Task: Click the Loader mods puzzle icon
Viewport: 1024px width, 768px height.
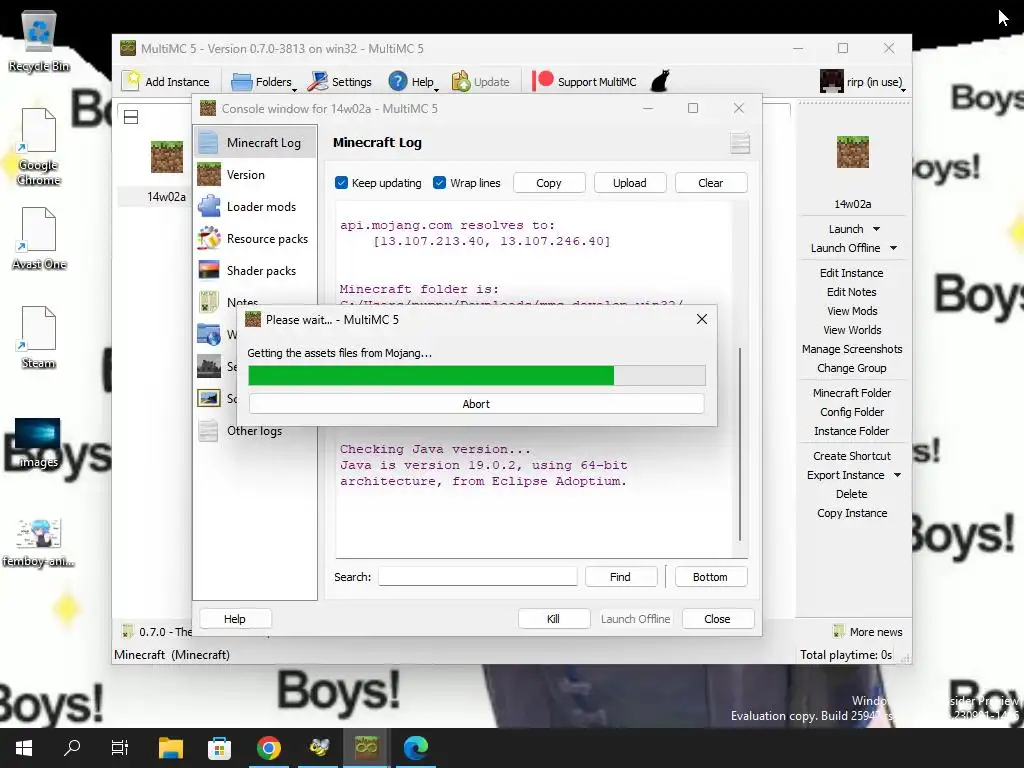Action: coord(208,206)
